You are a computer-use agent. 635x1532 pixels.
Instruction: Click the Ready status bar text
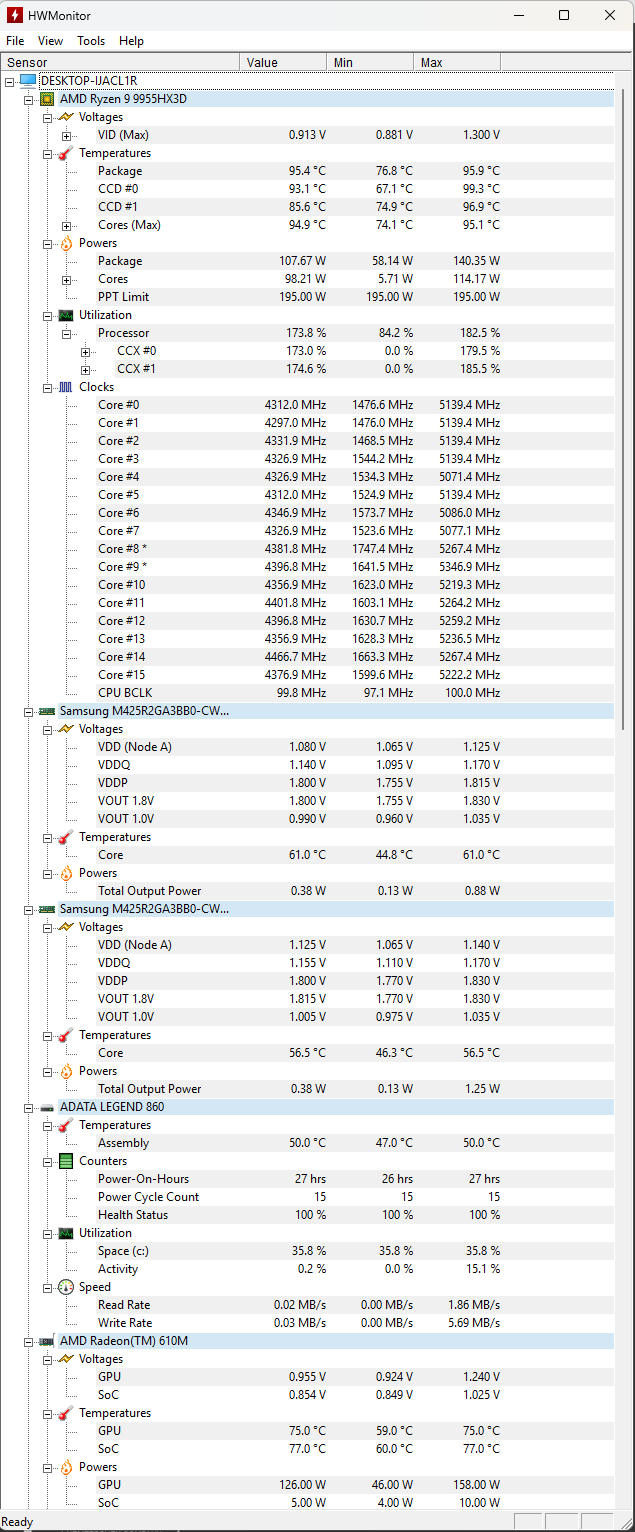[17, 1522]
